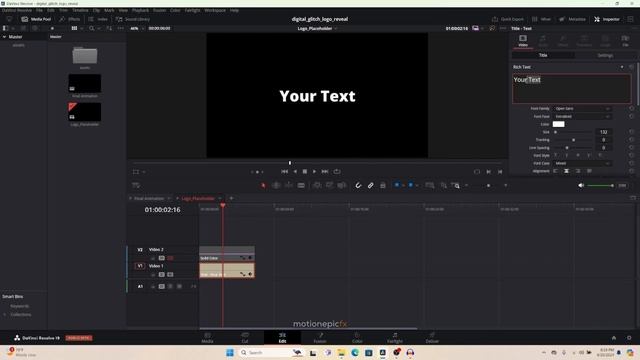Open the Sound Library panel
The height and width of the screenshot is (360, 640).
(x=133, y=19)
